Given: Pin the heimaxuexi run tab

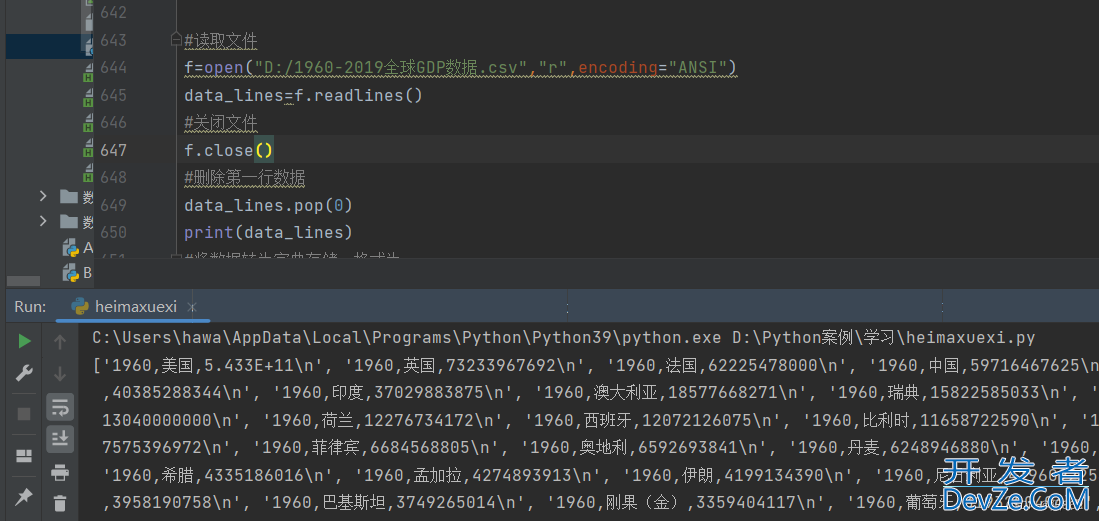Looking at the screenshot, I should (25, 496).
